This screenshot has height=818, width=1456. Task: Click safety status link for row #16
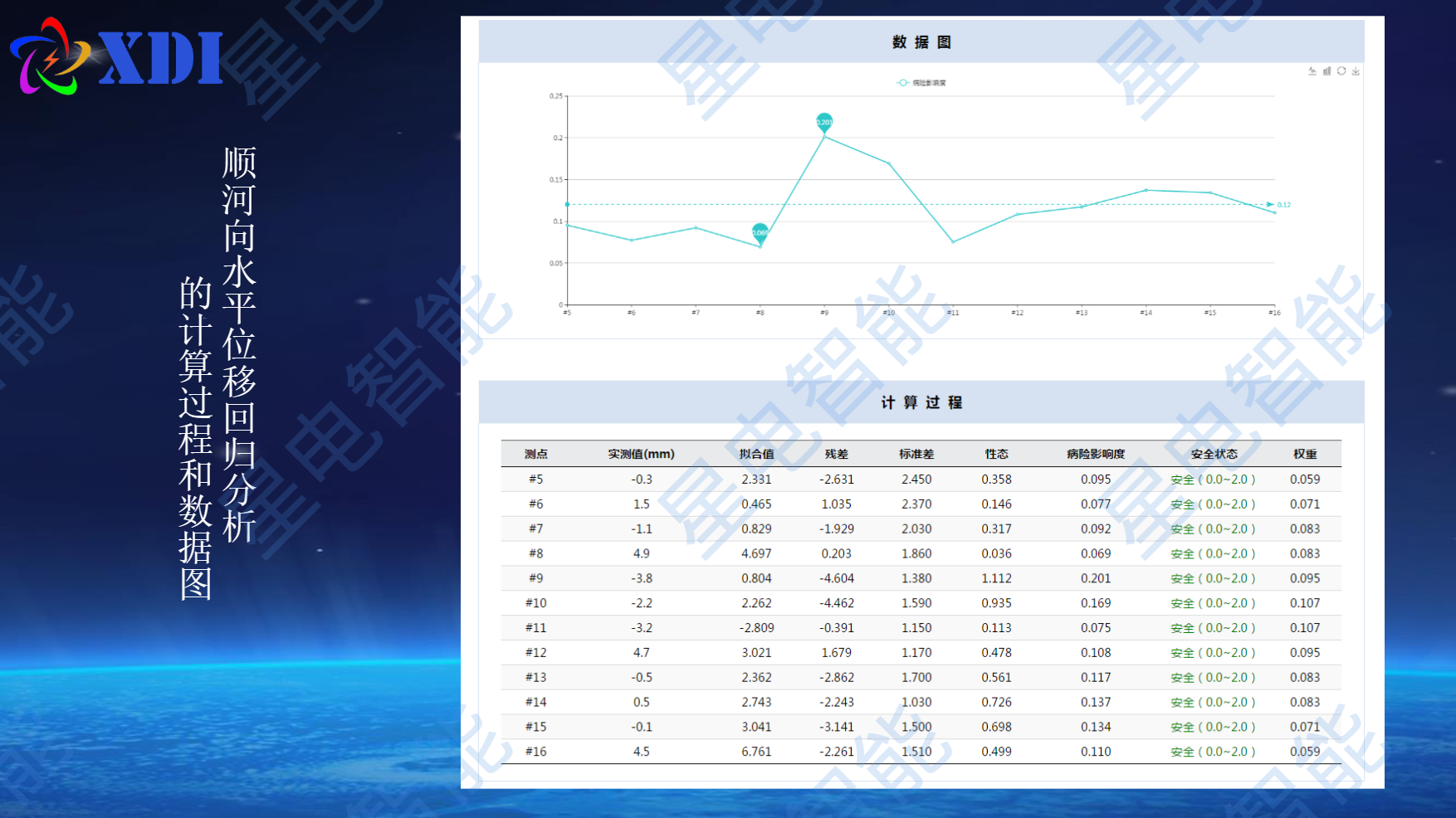tap(1213, 752)
